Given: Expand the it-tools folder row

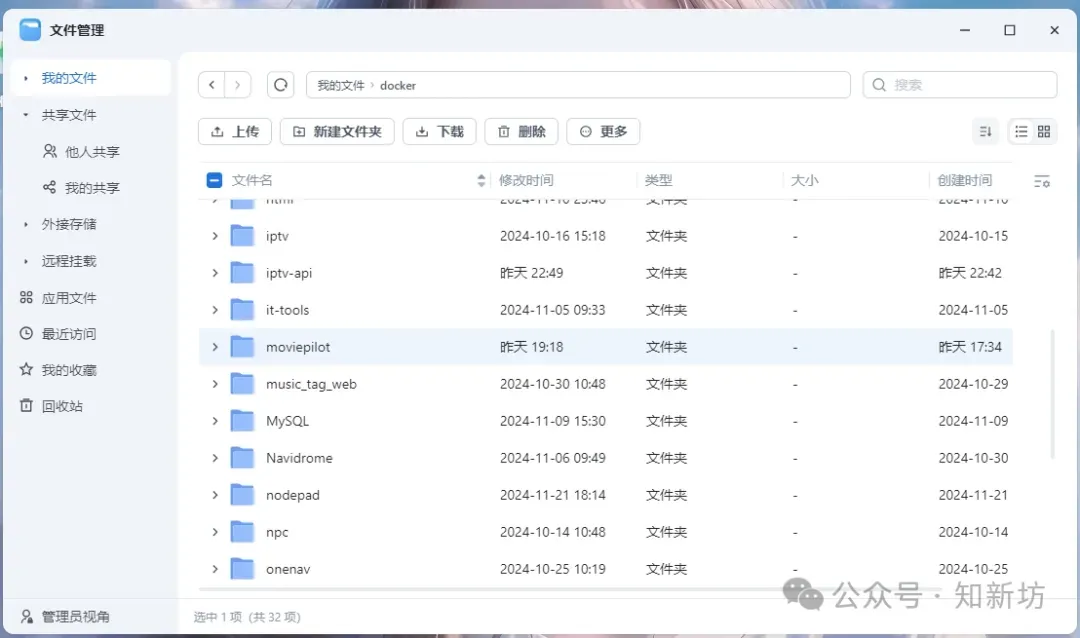Looking at the screenshot, I should (x=215, y=310).
